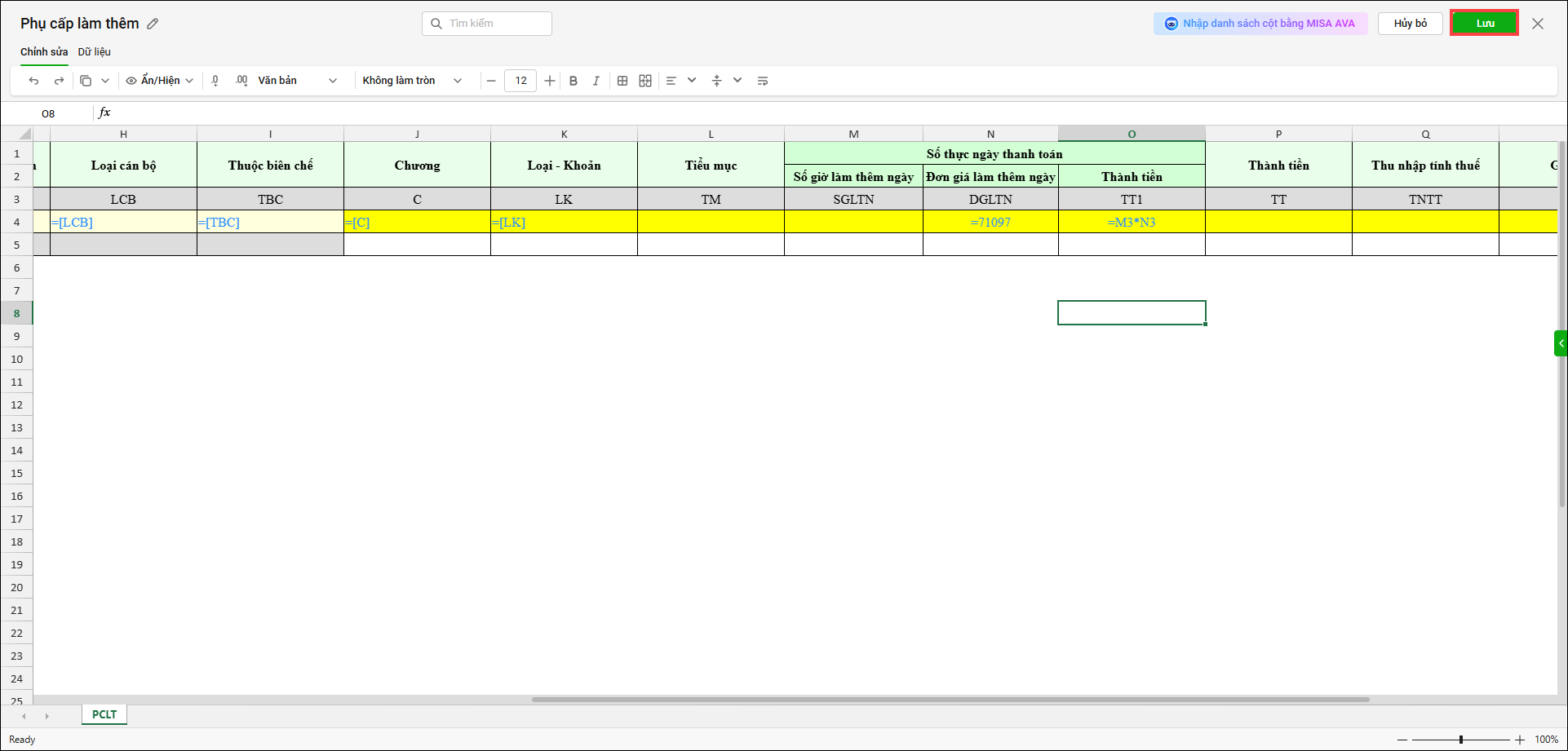The image size is (1568, 751).
Task: Click the undo arrow icon
Action: pyautogui.click(x=33, y=81)
